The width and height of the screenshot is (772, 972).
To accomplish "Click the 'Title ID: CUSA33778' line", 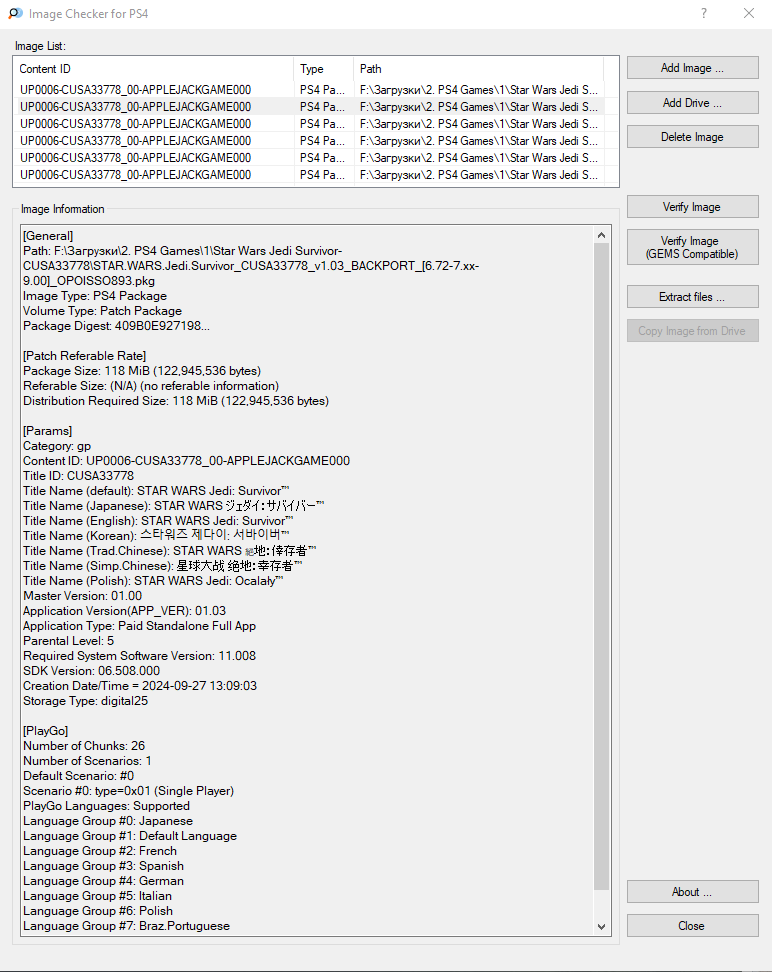I will click(x=78, y=476).
